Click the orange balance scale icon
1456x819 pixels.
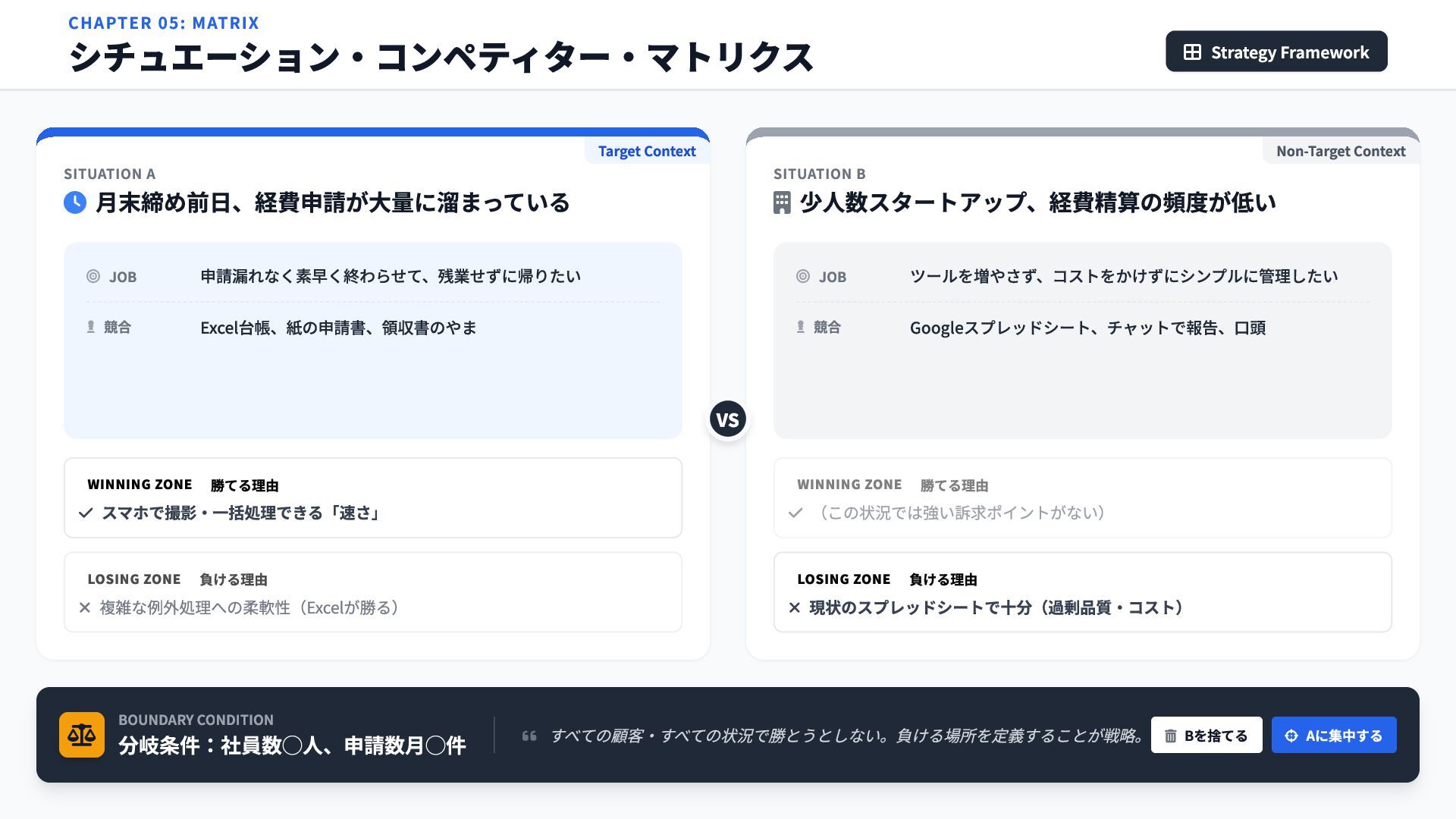(82, 735)
